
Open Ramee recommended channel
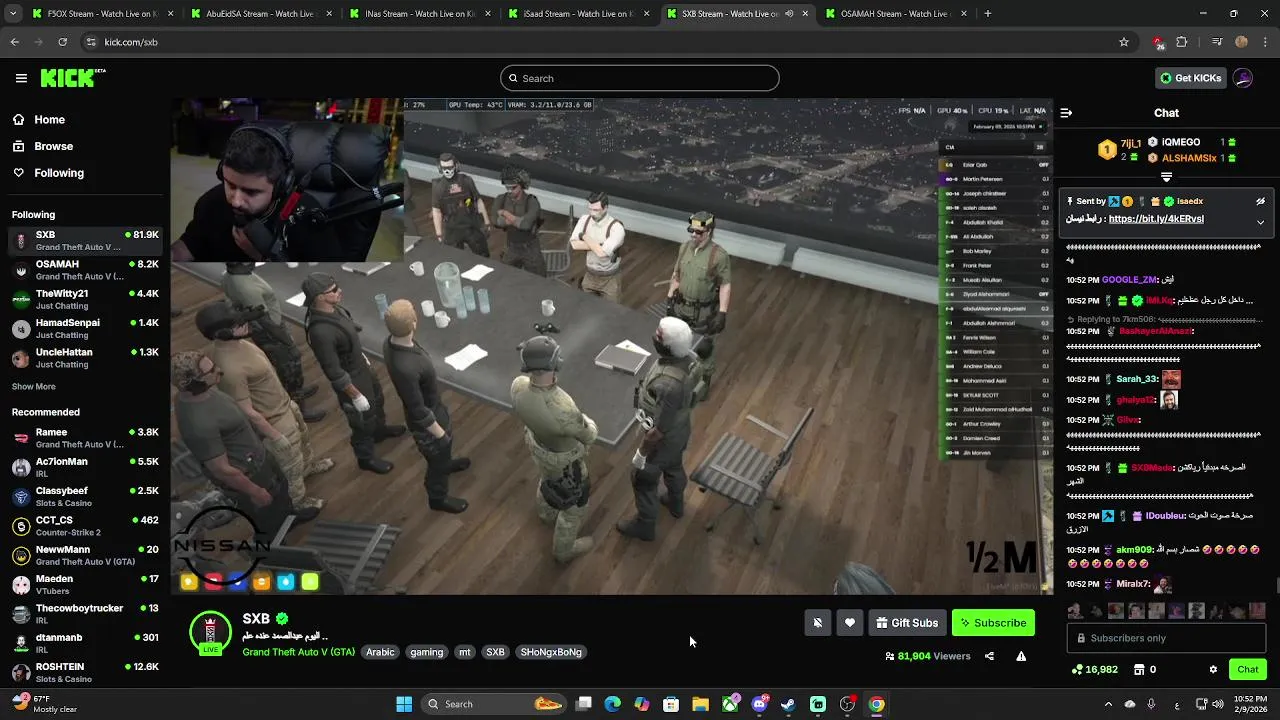click(x=85, y=438)
